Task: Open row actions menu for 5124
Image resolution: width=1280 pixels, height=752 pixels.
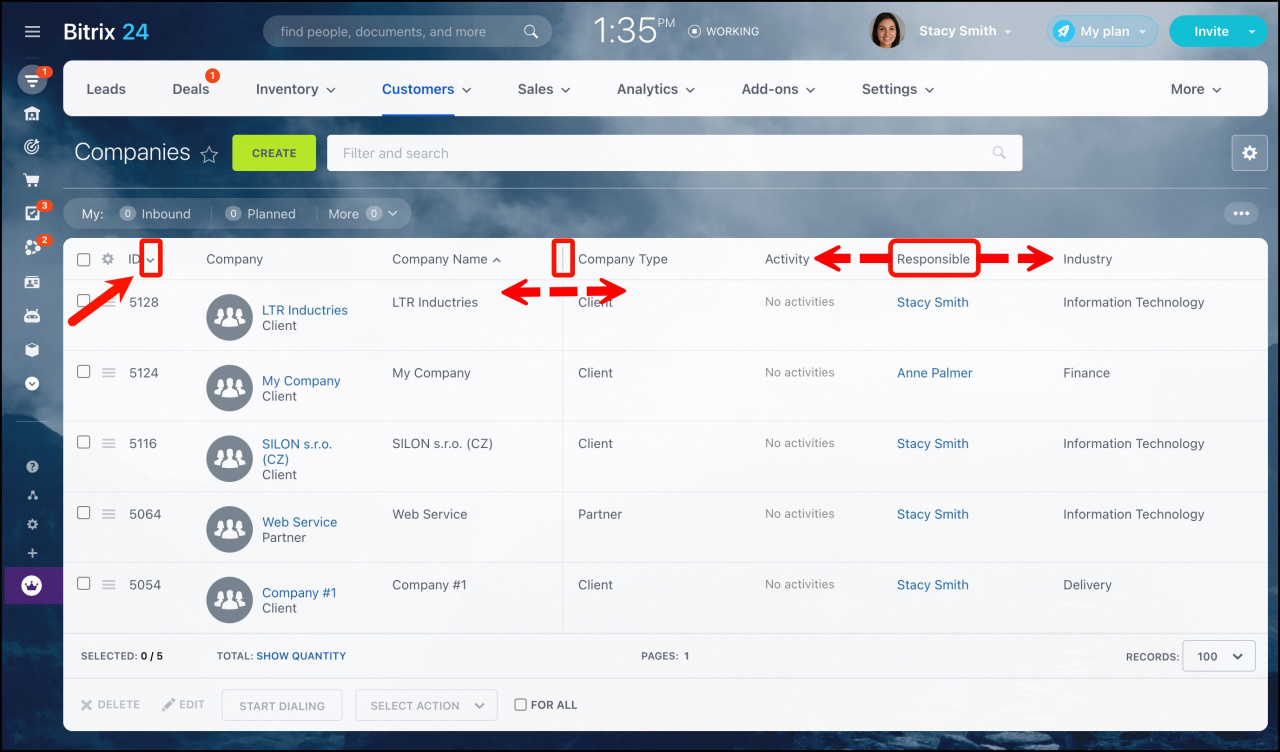Action: pos(109,373)
